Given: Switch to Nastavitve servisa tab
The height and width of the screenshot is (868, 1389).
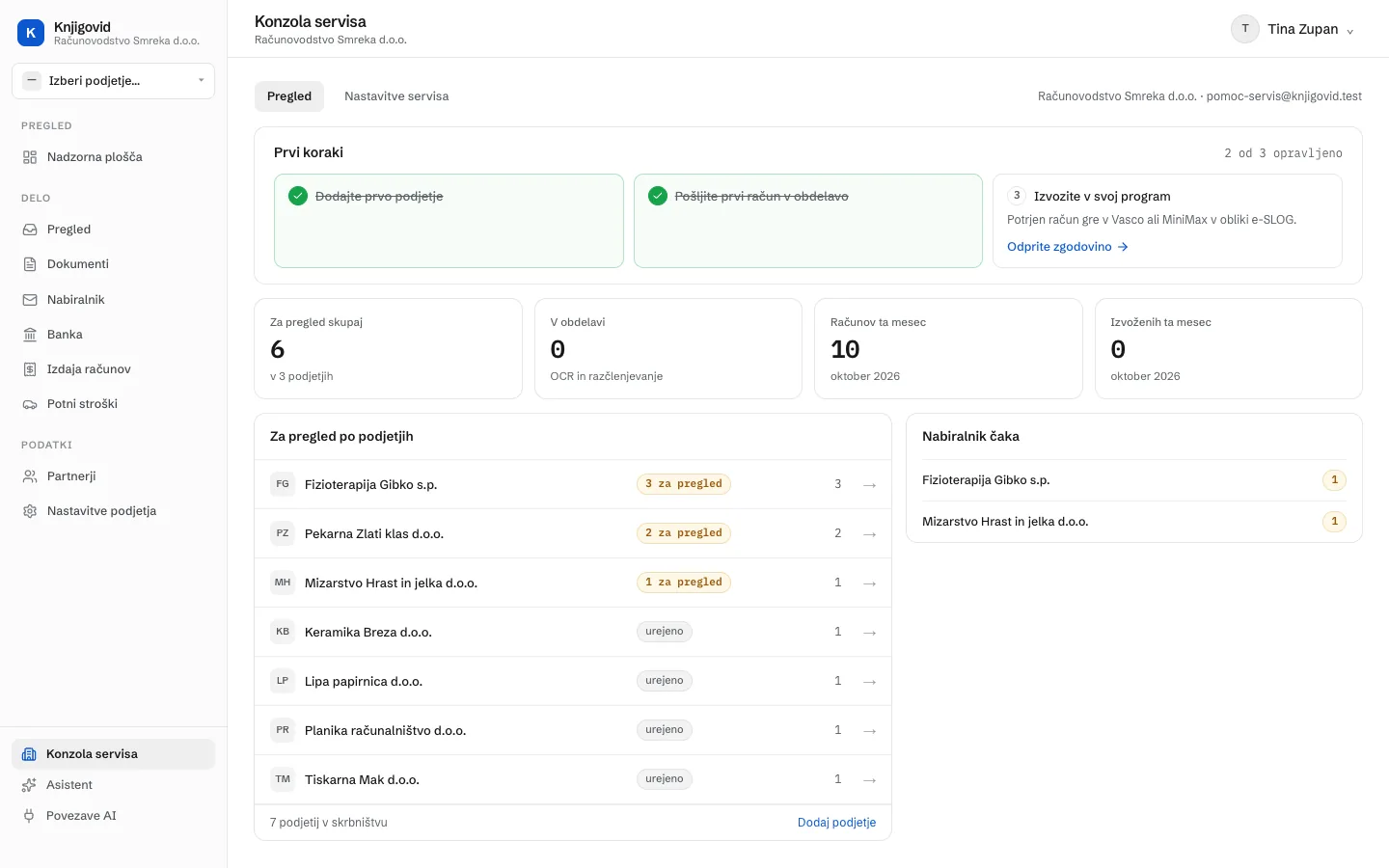Looking at the screenshot, I should point(396,96).
